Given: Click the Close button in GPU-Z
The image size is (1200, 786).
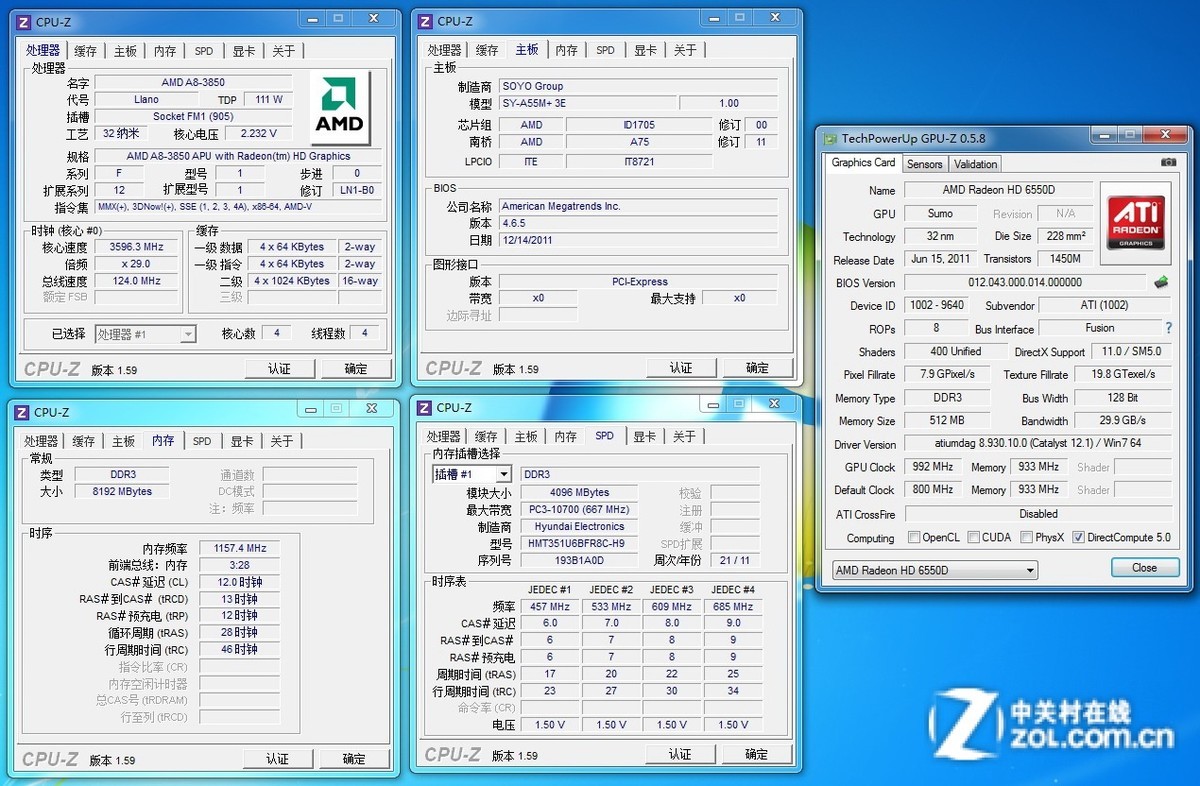Looking at the screenshot, I should click(x=1145, y=567).
